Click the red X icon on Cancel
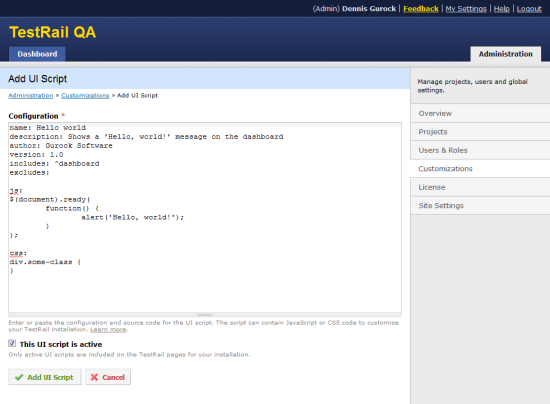Screen dimensions: 550x404 click(x=94, y=377)
